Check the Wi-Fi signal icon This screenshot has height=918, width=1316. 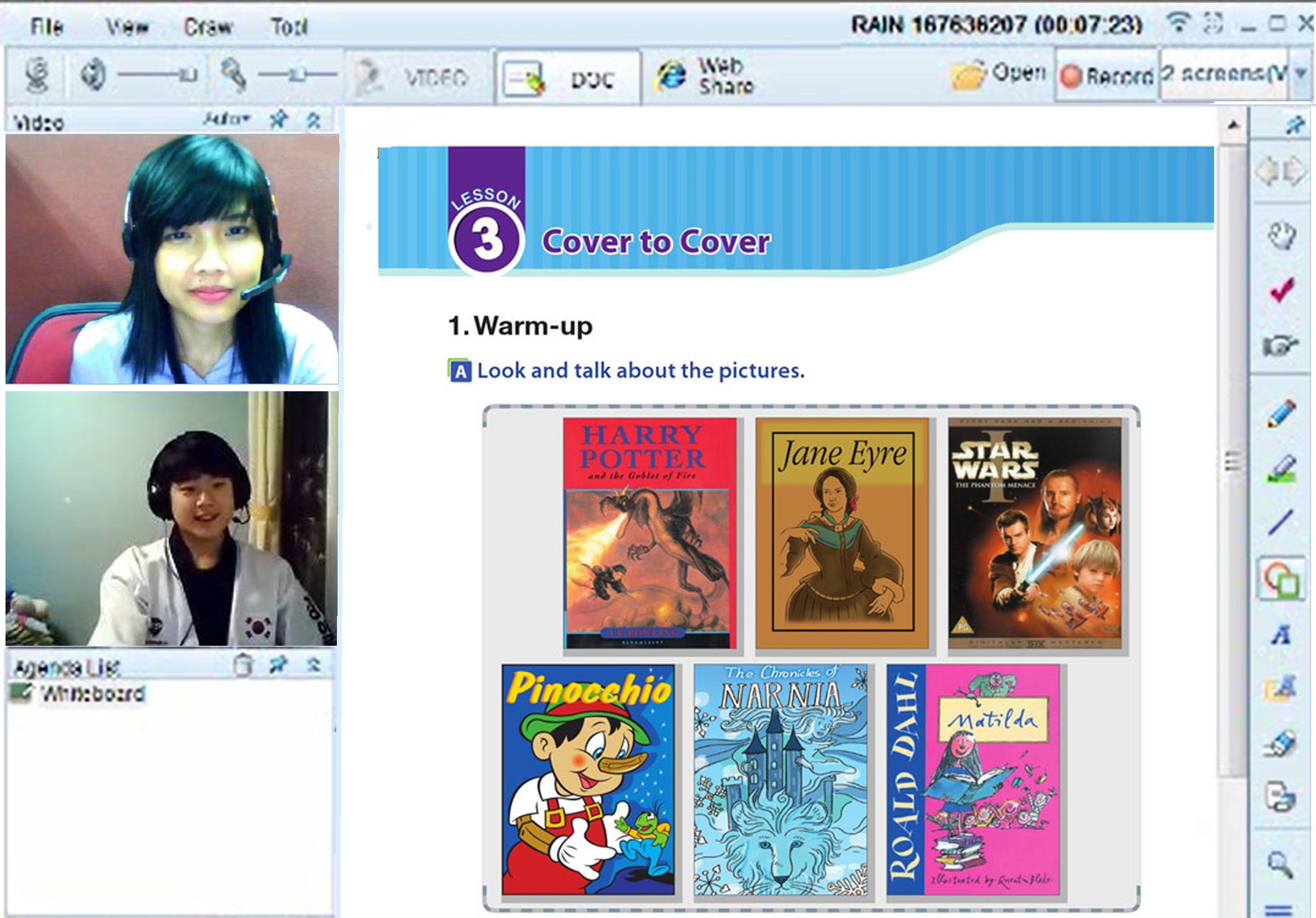(x=1179, y=23)
